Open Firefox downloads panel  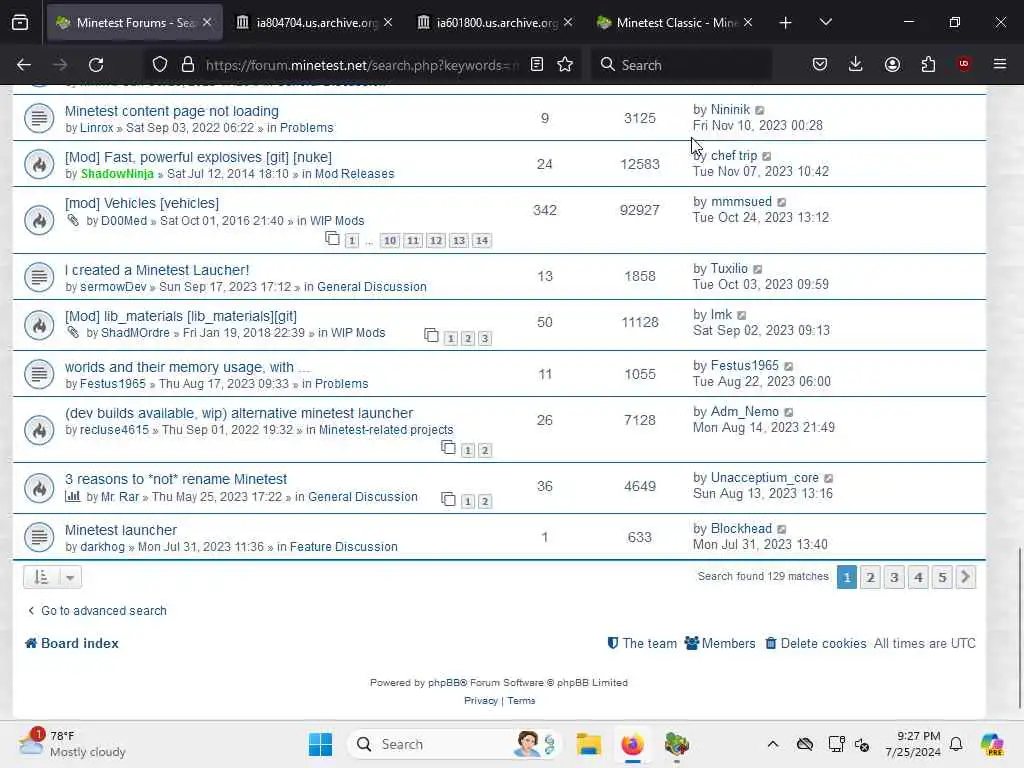point(856,65)
